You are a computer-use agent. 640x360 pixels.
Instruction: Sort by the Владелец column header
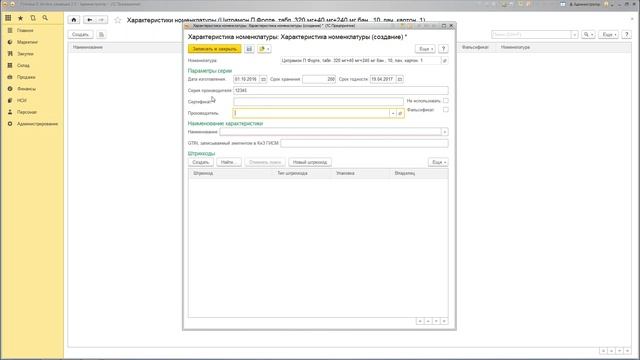tap(420, 173)
